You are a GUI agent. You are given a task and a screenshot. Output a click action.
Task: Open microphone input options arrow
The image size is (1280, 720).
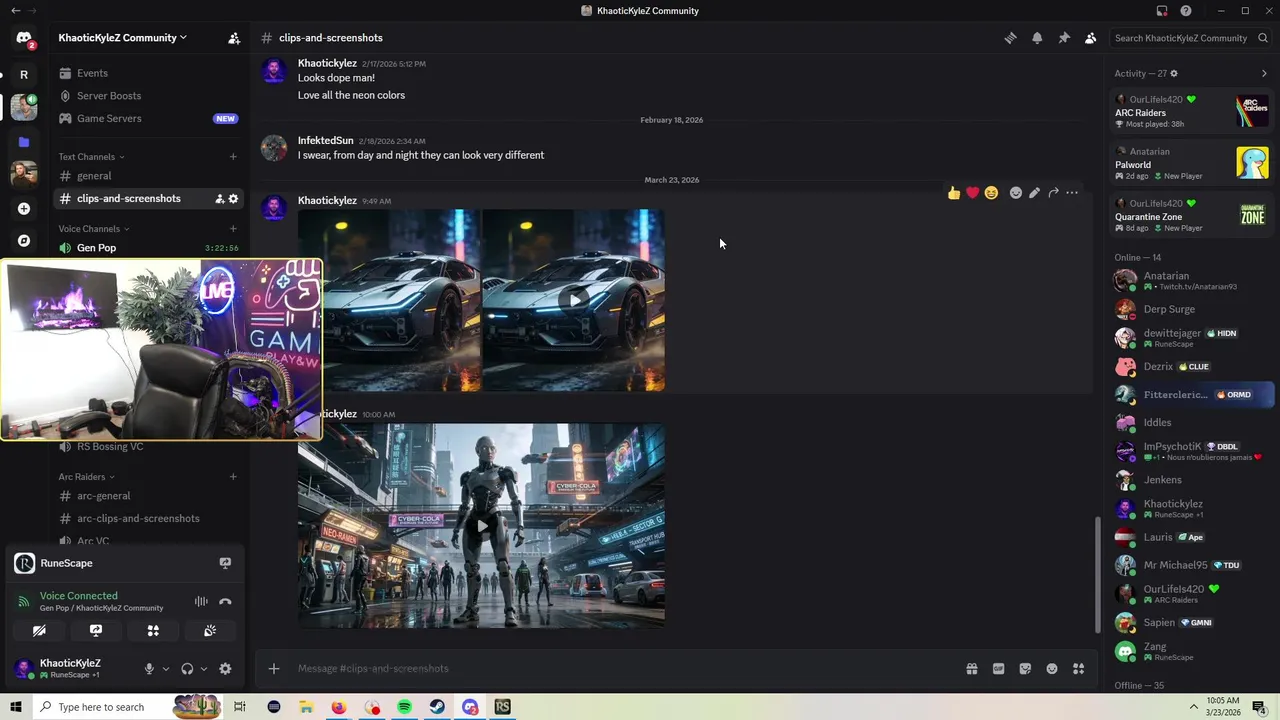[x=166, y=669]
